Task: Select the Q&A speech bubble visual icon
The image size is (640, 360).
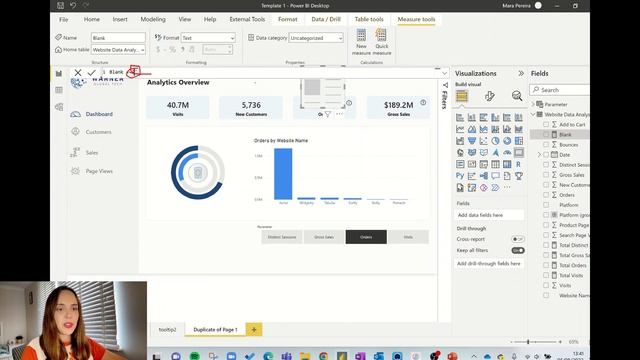Action: (495, 176)
